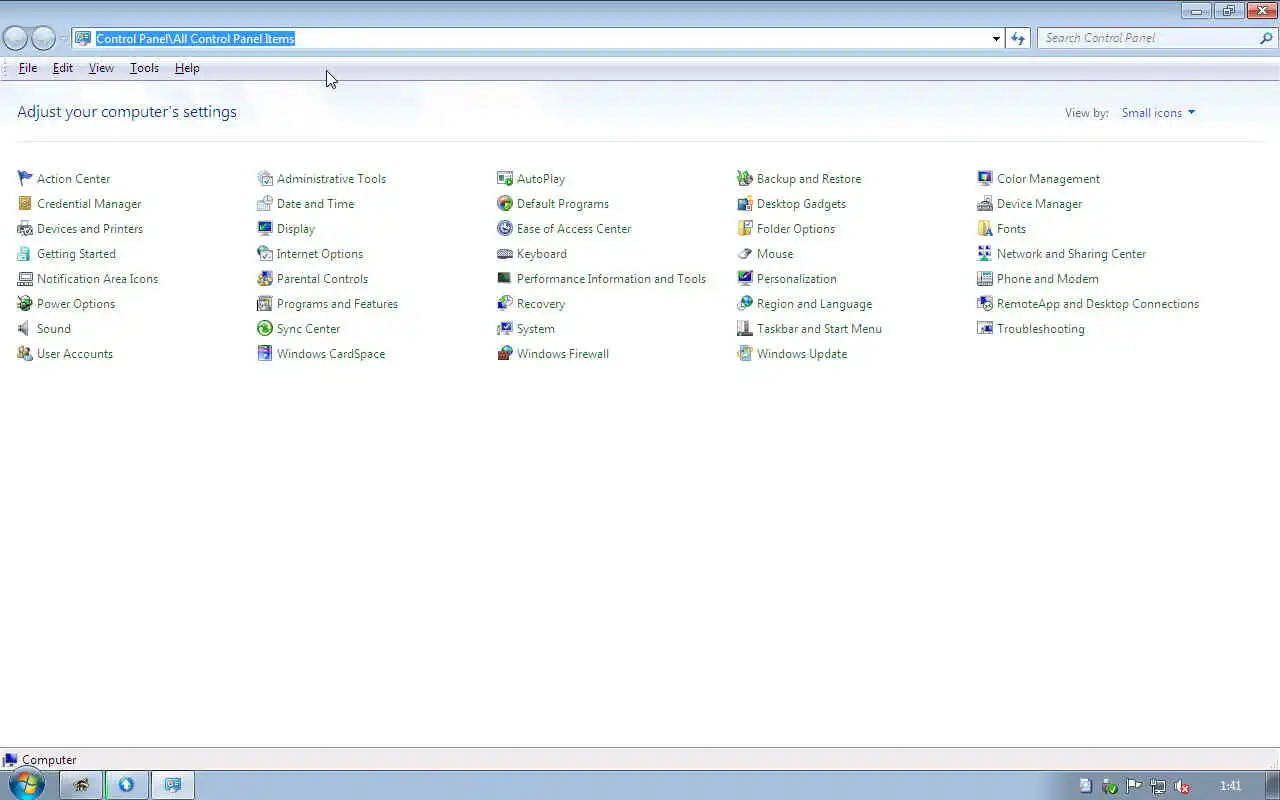Open the Taskbar and Start Menu link
Image resolution: width=1280 pixels, height=800 pixels.
(x=819, y=329)
